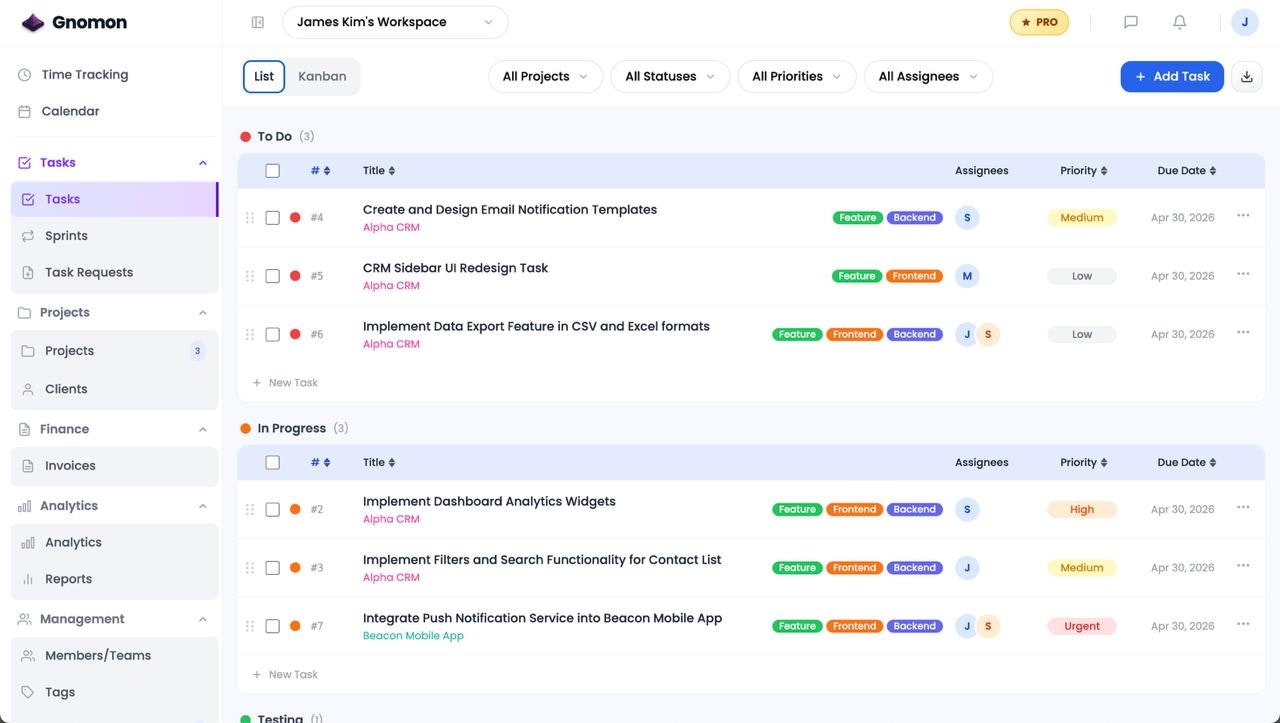The image size is (1280, 723).
Task: Click the download export icon button
Action: click(1247, 76)
